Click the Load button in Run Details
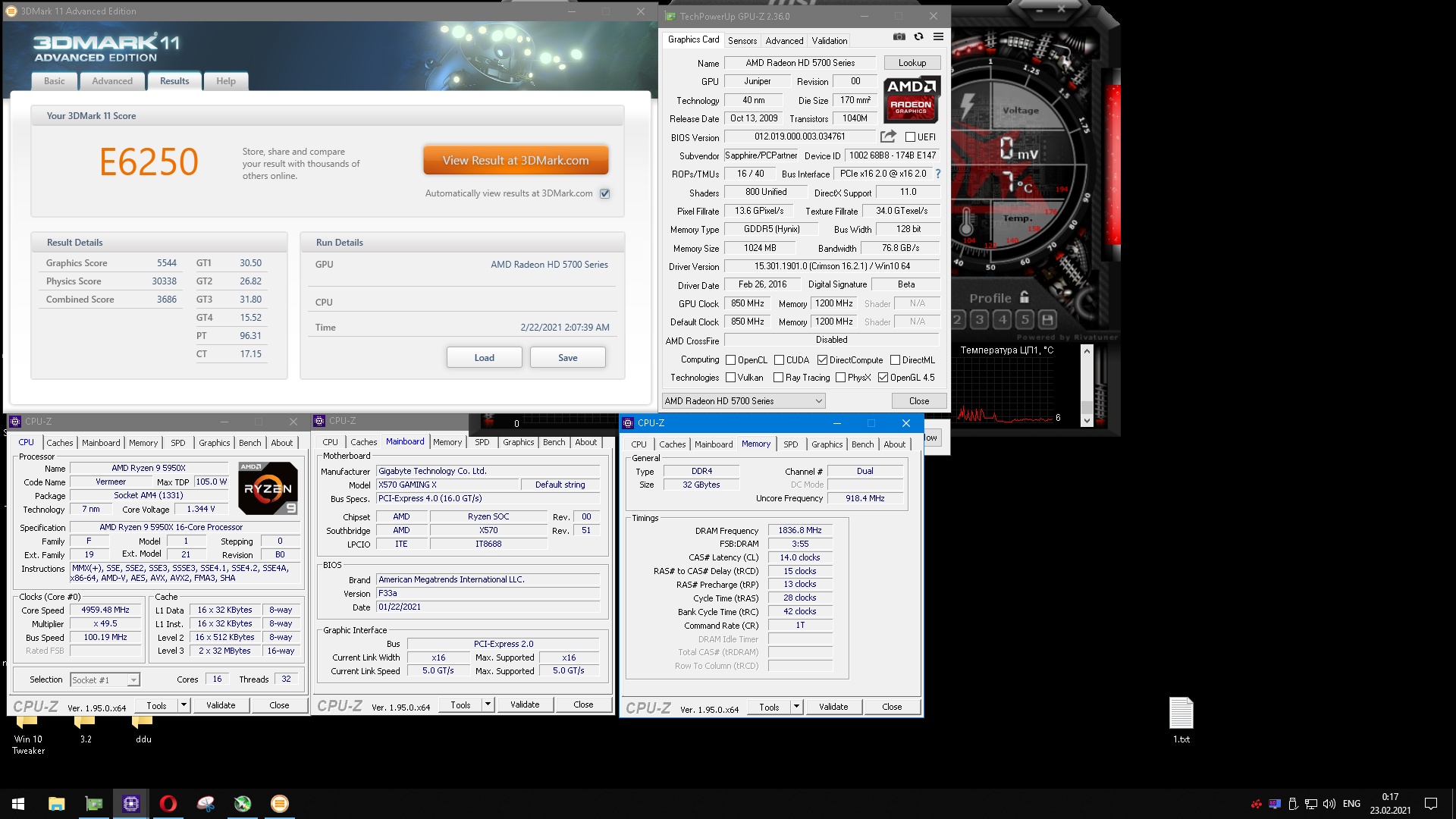Viewport: 1456px width, 819px height. (484, 358)
